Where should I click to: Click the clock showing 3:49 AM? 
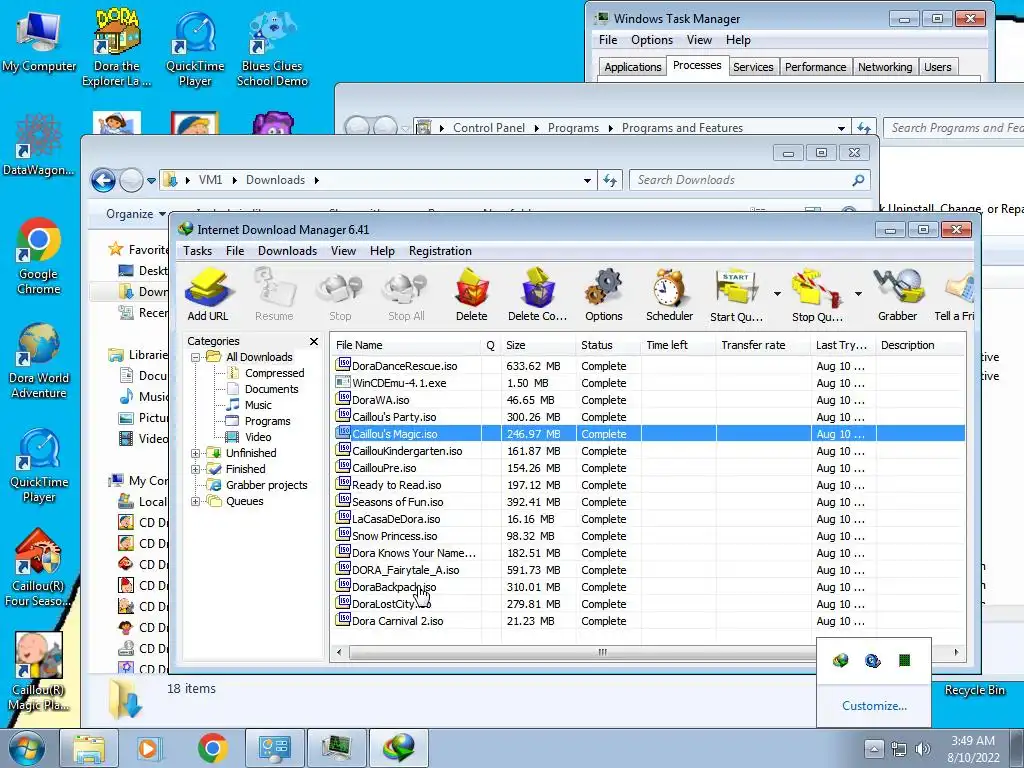tap(973, 741)
